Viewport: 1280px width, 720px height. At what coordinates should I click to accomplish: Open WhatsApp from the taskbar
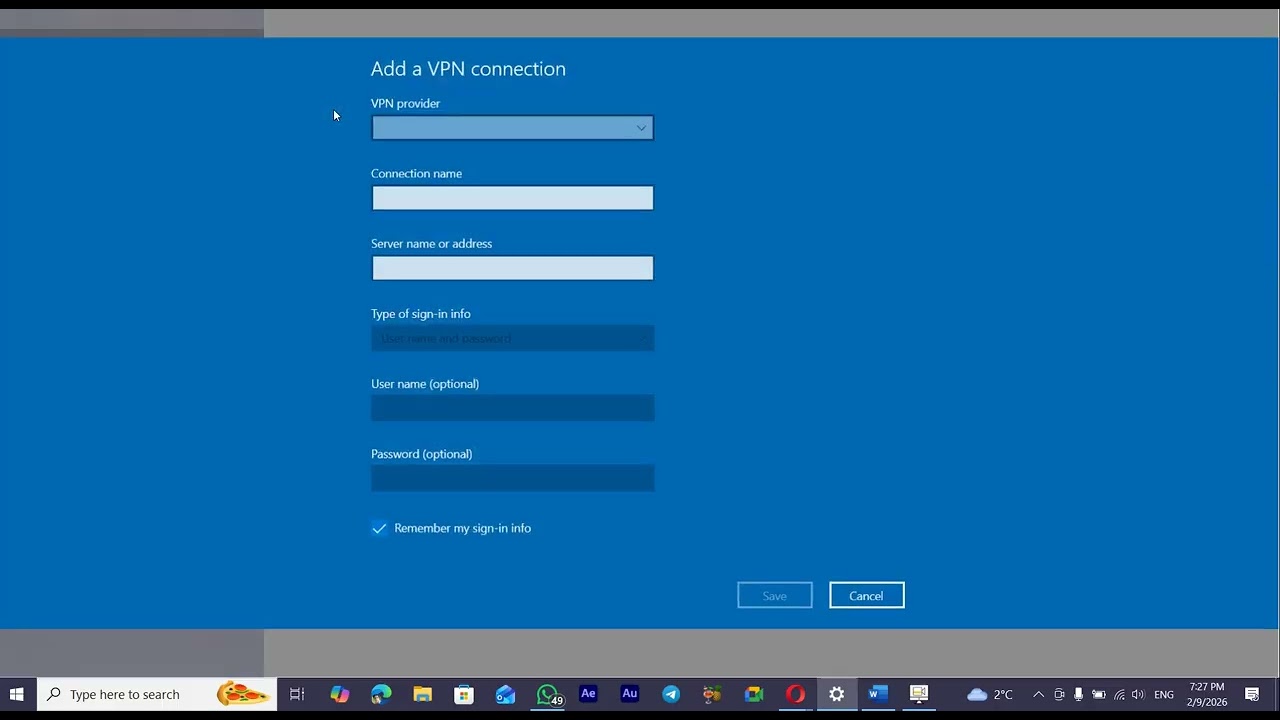tap(547, 694)
